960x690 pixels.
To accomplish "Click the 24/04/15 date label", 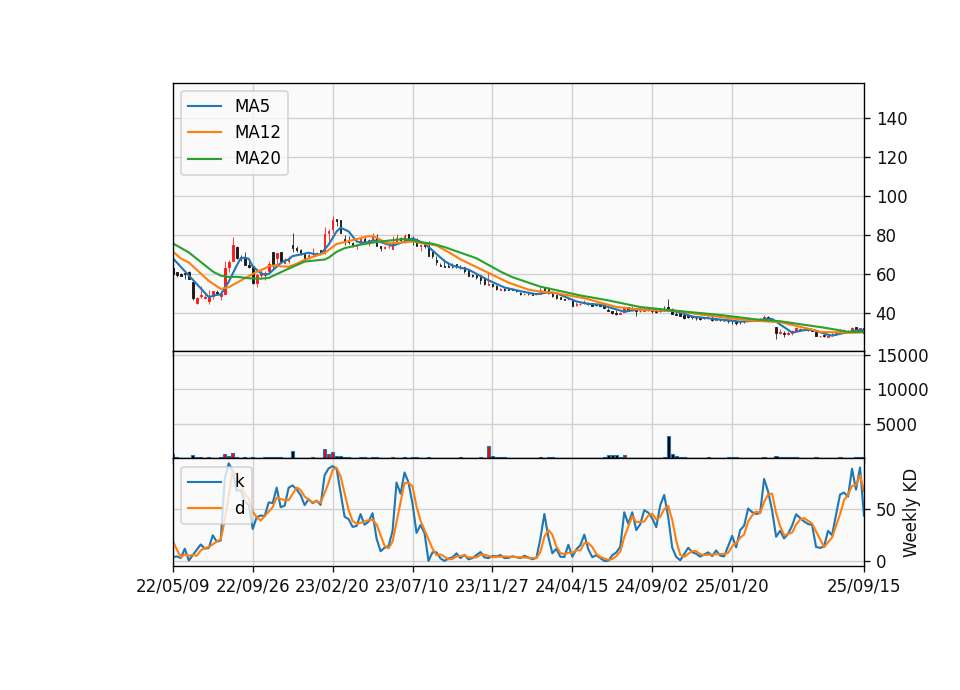I will (572, 586).
